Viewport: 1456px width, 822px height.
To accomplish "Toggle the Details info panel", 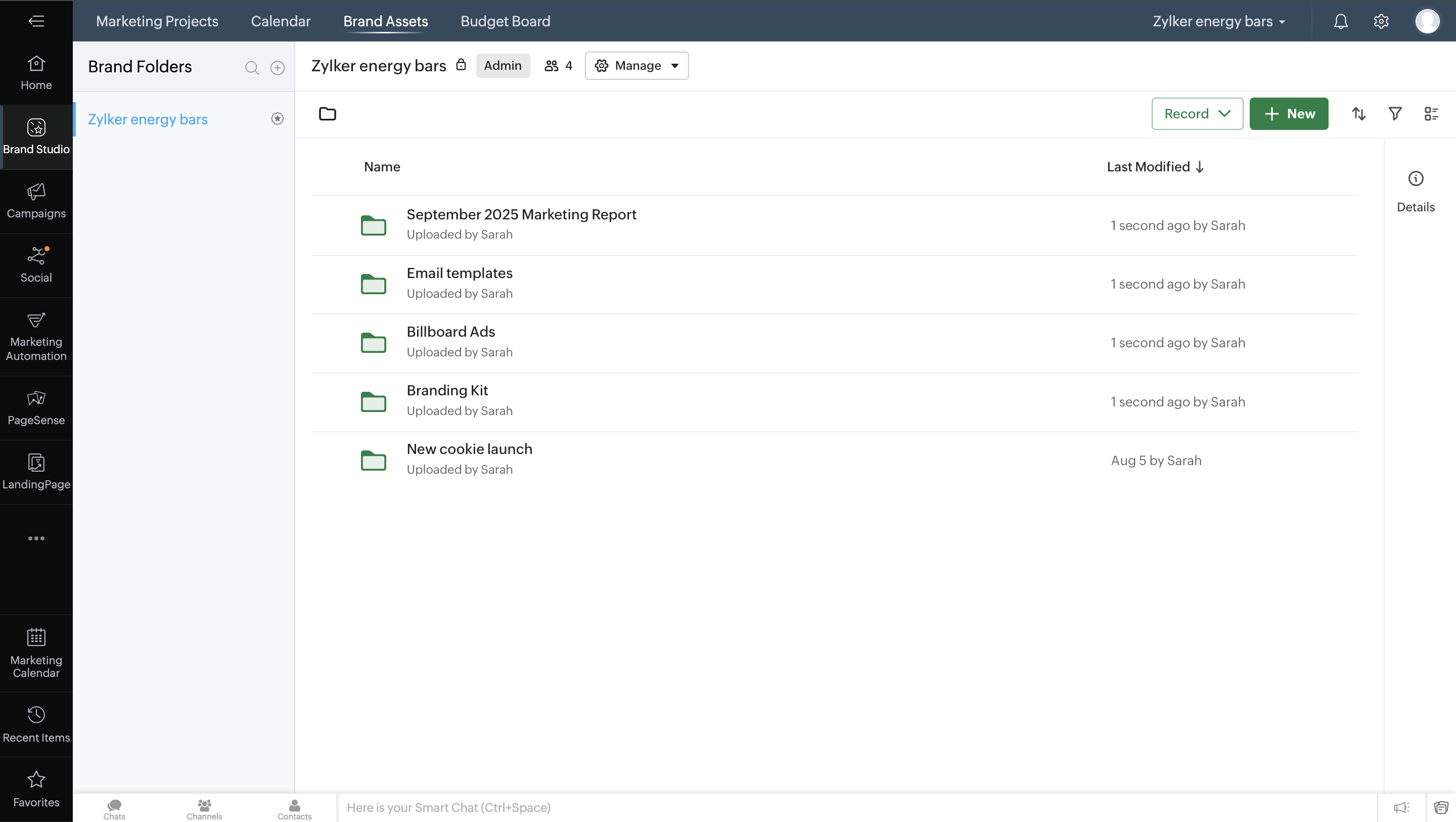I will pyautogui.click(x=1416, y=191).
